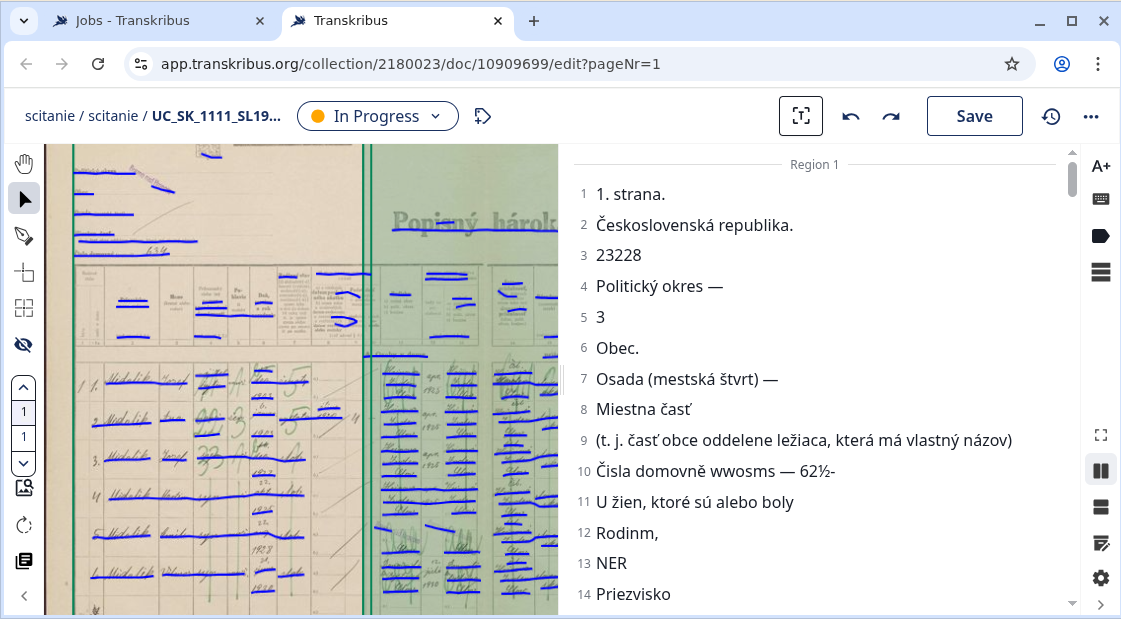Click the Save button
Viewport: 1121px width, 619px height.
974,116
